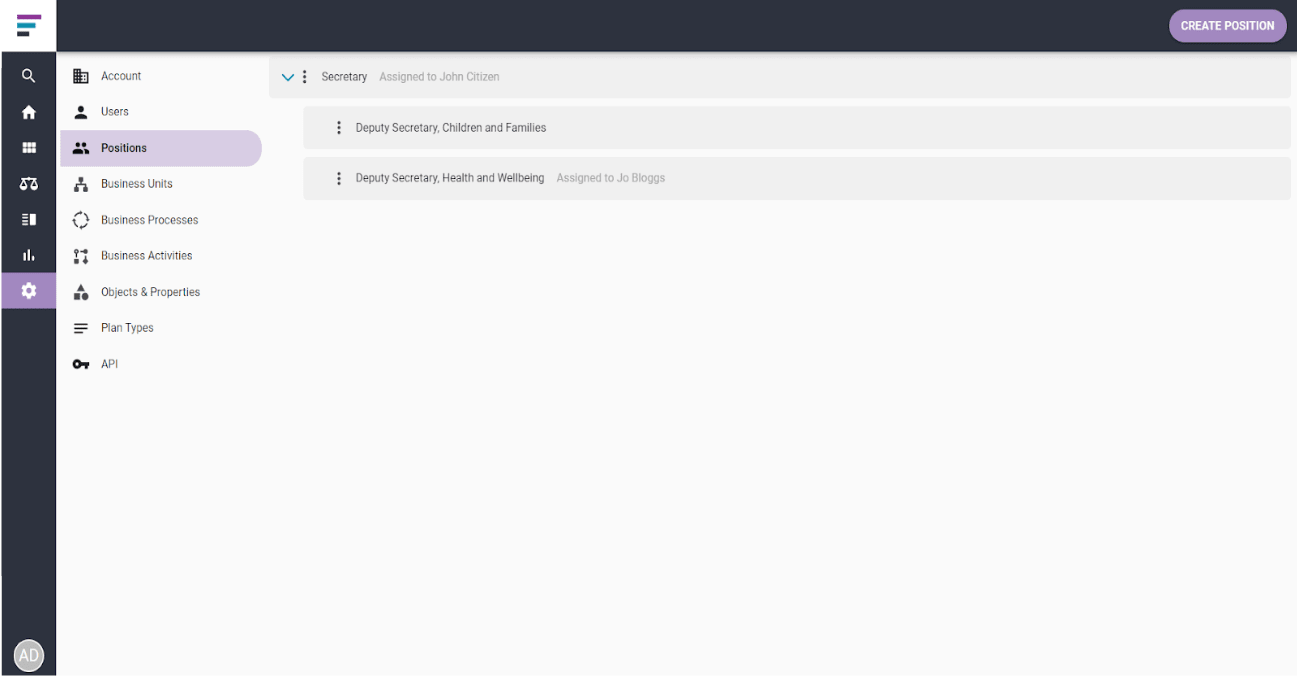Click the Business Units hierarchy icon
This screenshot has height=678, width=1297.
81,184
